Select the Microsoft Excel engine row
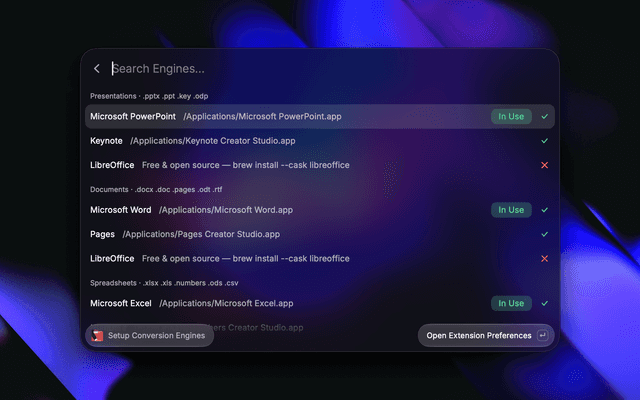 [x=320, y=303]
